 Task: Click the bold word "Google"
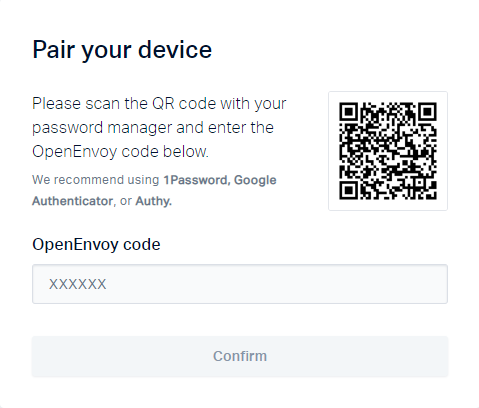click(x=255, y=180)
